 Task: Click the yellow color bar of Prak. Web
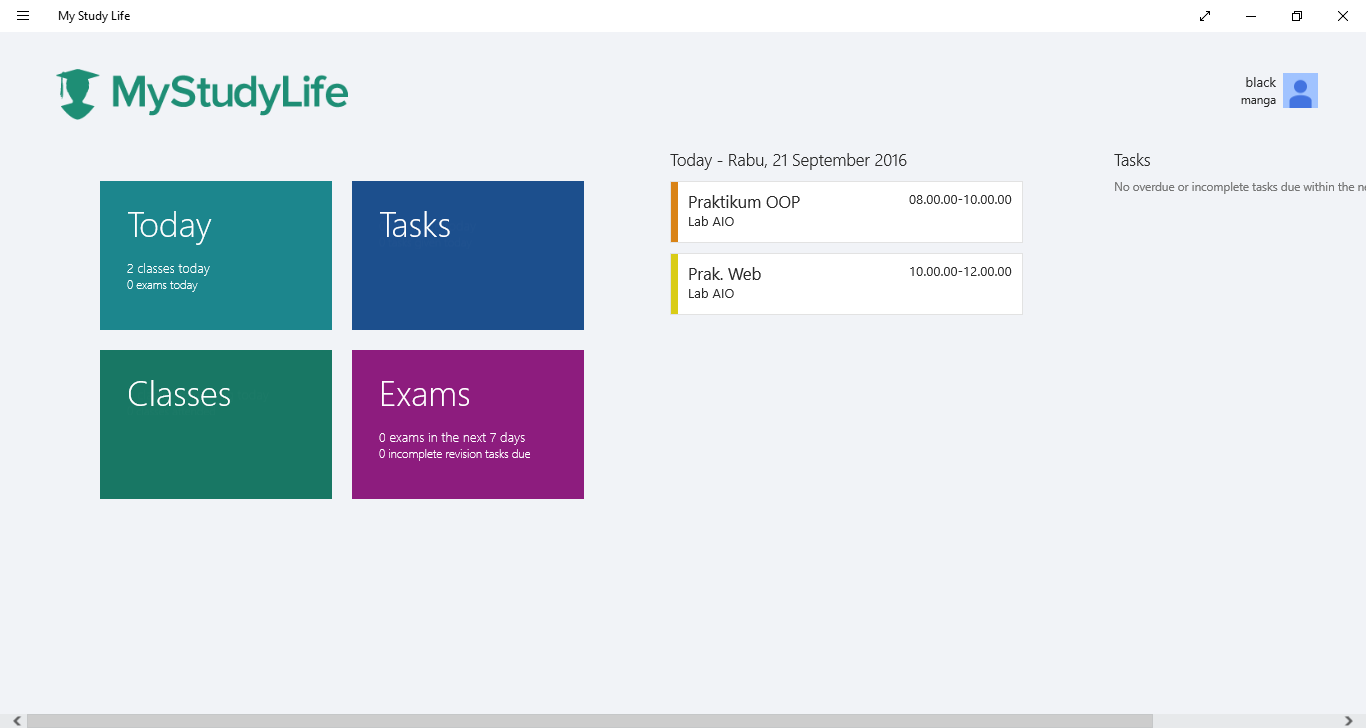[674, 284]
